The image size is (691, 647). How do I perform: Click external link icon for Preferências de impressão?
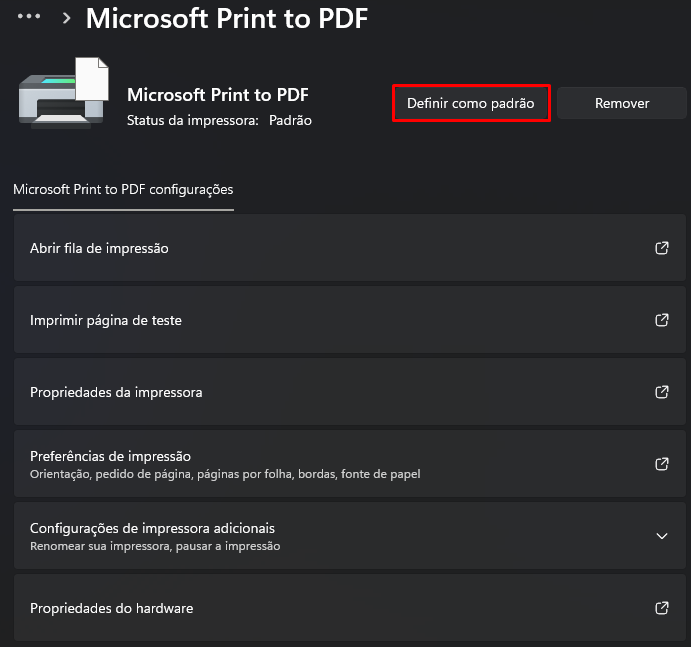tap(661, 464)
